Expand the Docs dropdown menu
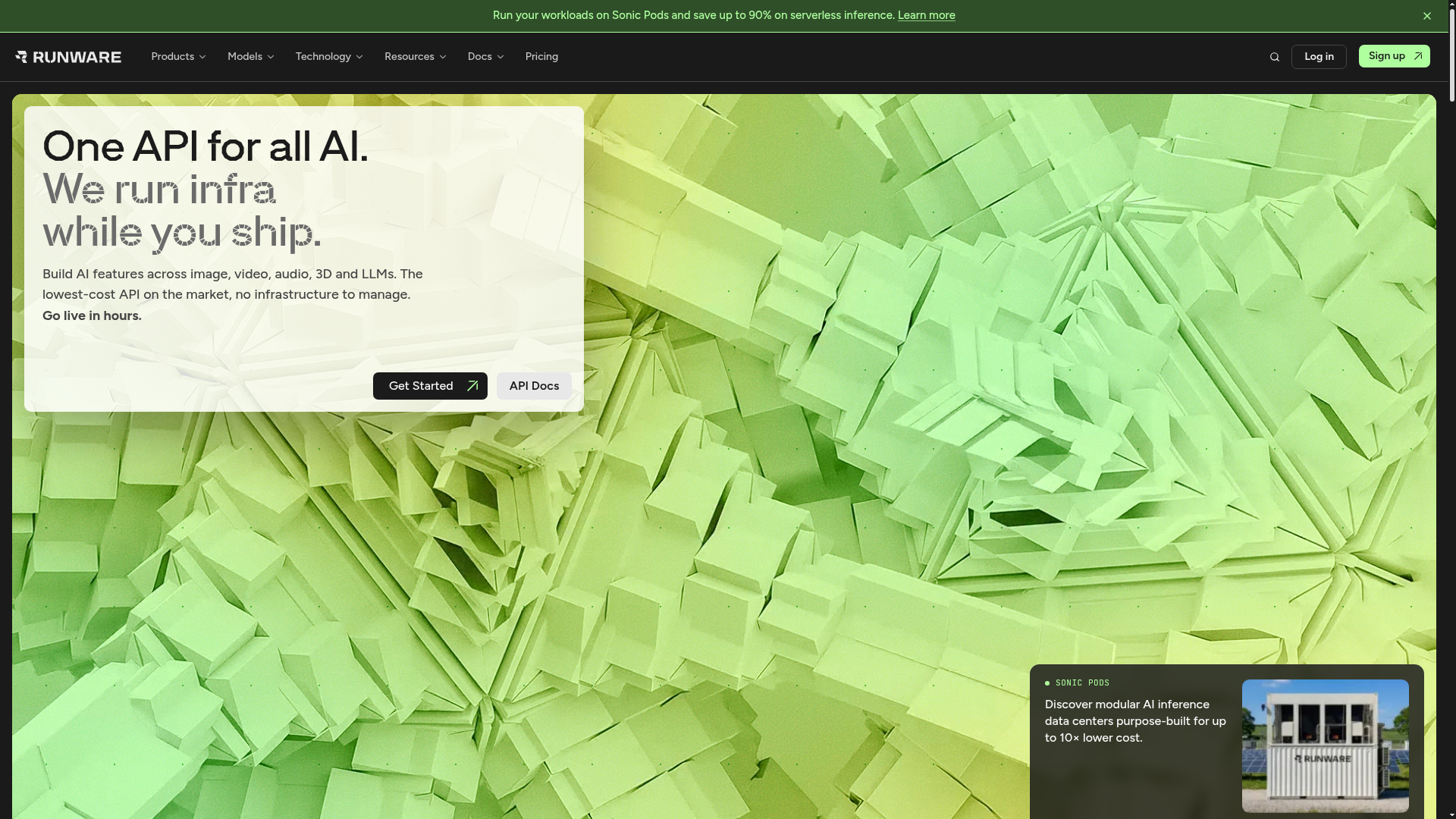 (x=485, y=57)
